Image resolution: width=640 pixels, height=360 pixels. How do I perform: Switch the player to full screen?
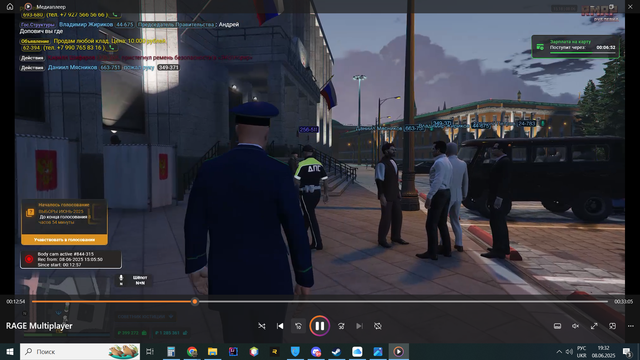(x=594, y=326)
